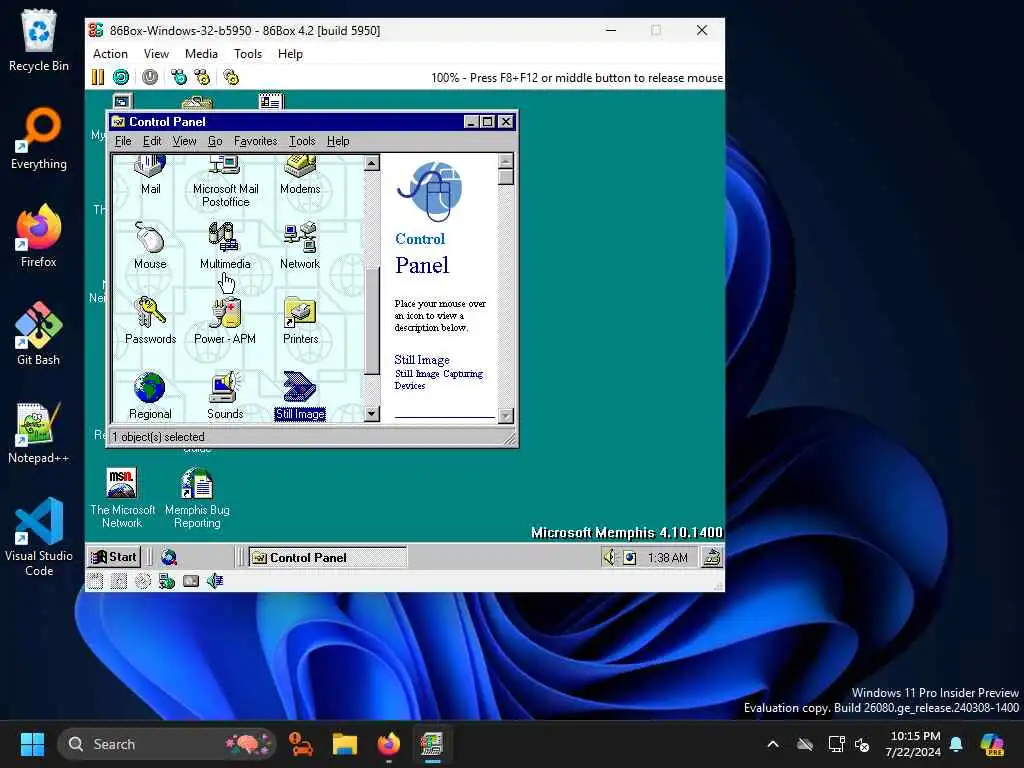Click the volume speaker tray icon in Memphis
The width and height of the screenshot is (1024, 768).
tap(609, 557)
